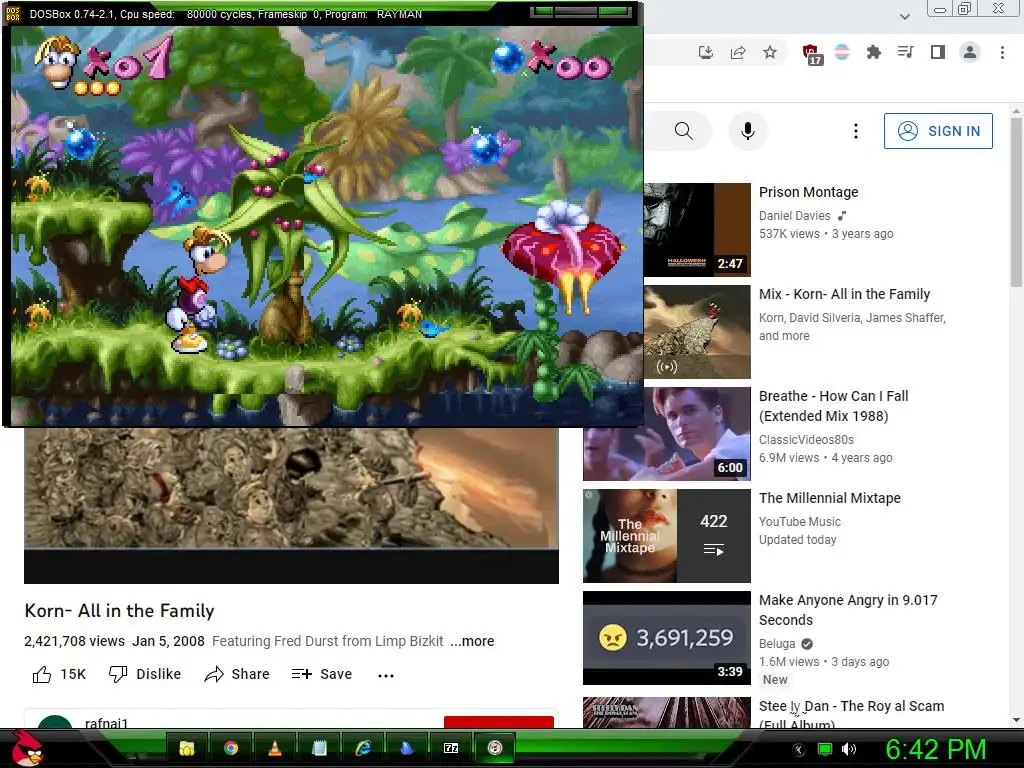This screenshot has height=768, width=1024.
Task: Click the SIGN IN button
Action: (938, 131)
